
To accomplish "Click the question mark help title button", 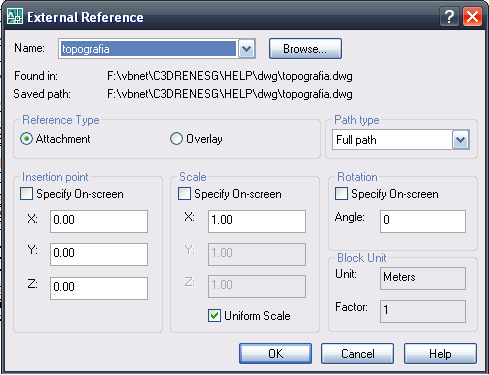I will point(449,16).
